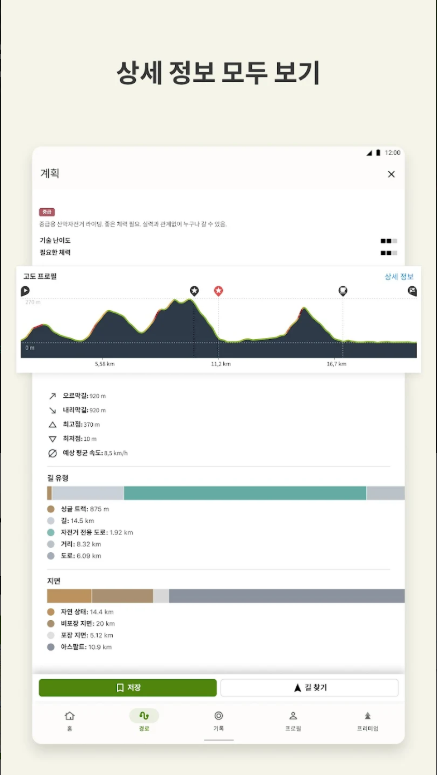Open the 기록 record tab
437x775 pixels.
coord(218,721)
